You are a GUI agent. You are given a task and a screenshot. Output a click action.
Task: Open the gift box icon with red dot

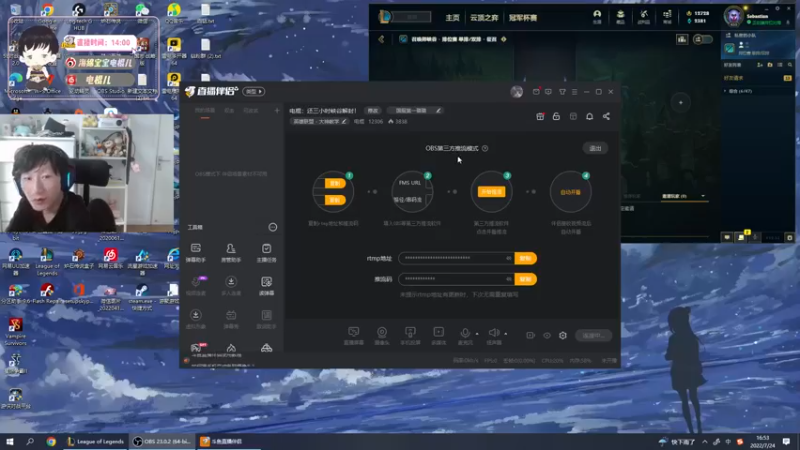(x=540, y=116)
